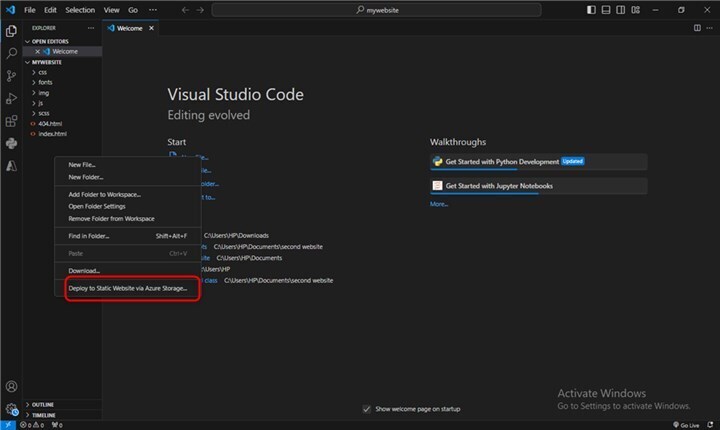Open the Accounts icon
The width and height of the screenshot is (720, 430).
point(12,386)
